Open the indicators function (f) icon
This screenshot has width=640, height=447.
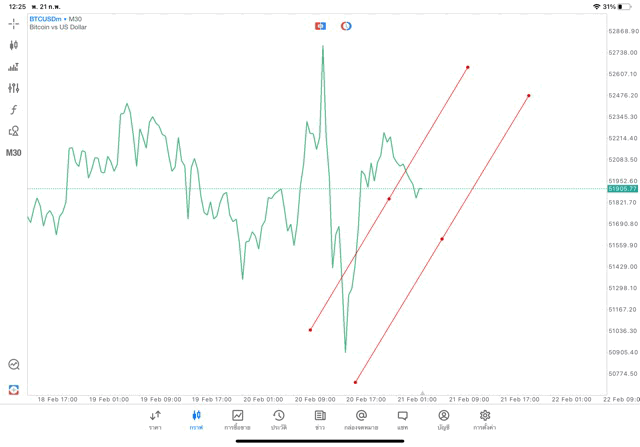(x=14, y=110)
